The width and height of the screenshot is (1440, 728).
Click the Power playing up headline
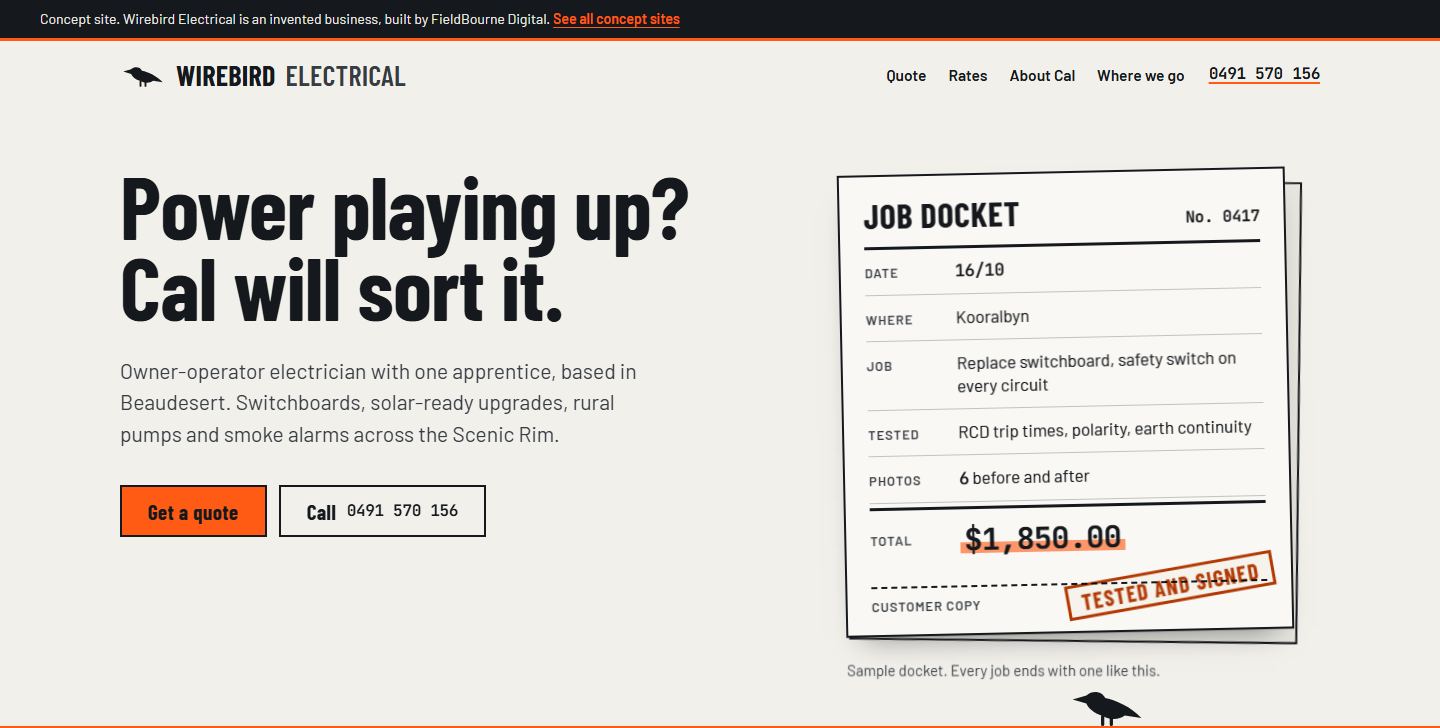tap(405, 248)
